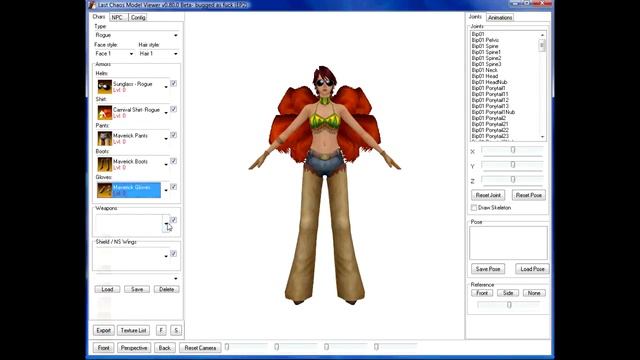Enable the Draw Skeleton checkbox
Image resolution: width=640 pixels, height=360 pixels.
pyautogui.click(x=474, y=208)
